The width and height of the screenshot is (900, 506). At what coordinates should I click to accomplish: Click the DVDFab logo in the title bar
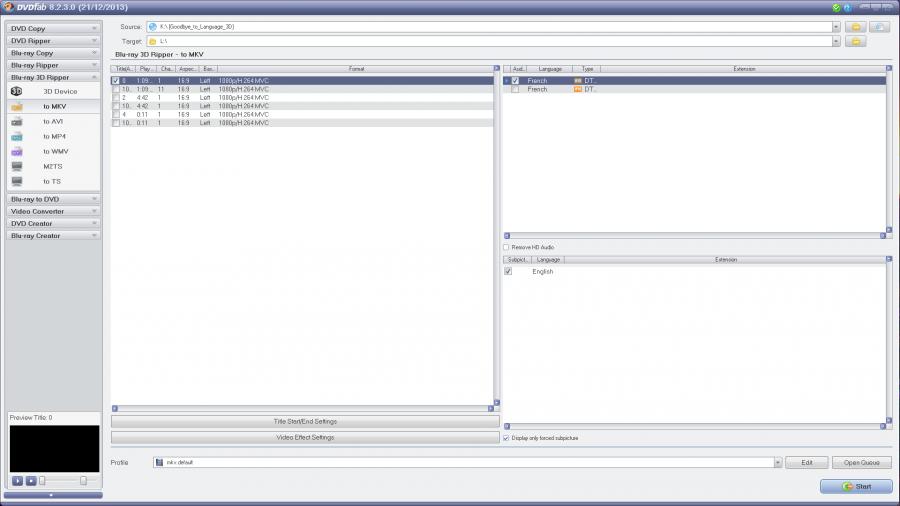tap(8, 7)
